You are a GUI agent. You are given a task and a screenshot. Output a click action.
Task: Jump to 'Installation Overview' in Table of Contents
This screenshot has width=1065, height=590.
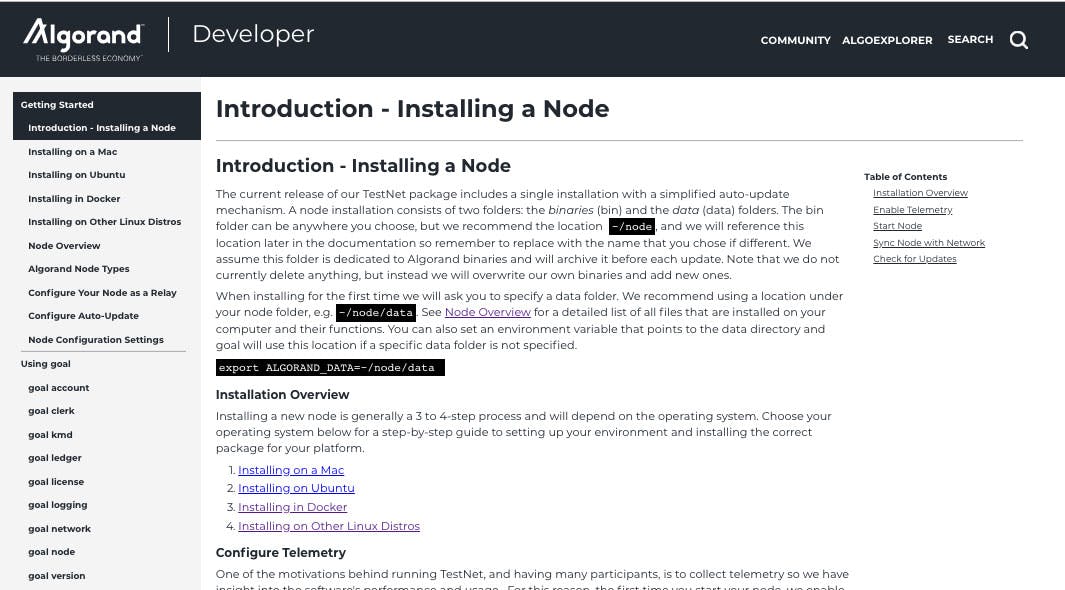(920, 193)
